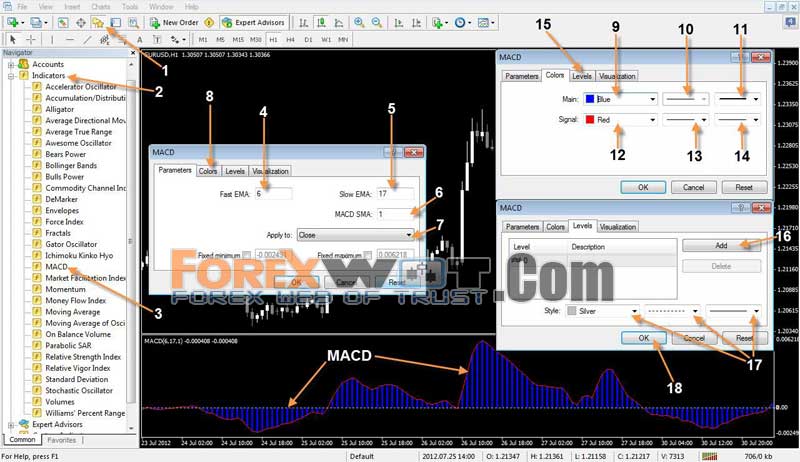
Task: Switch to the H4 timeframe
Action: tap(290, 39)
